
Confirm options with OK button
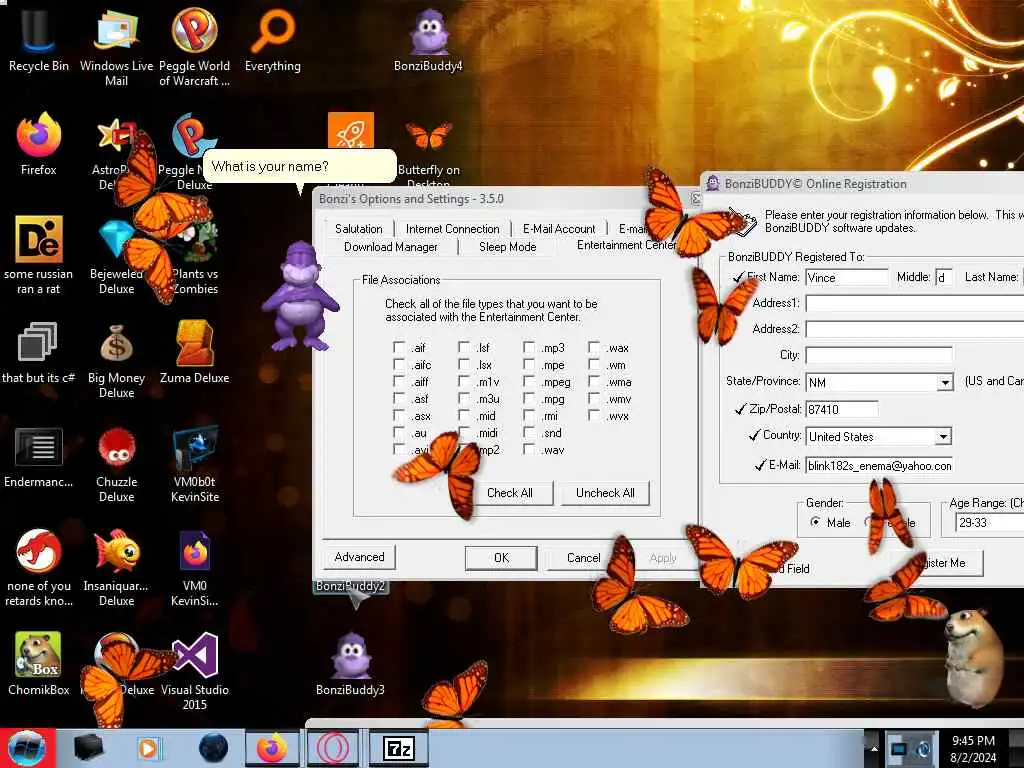tap(501, 558)
